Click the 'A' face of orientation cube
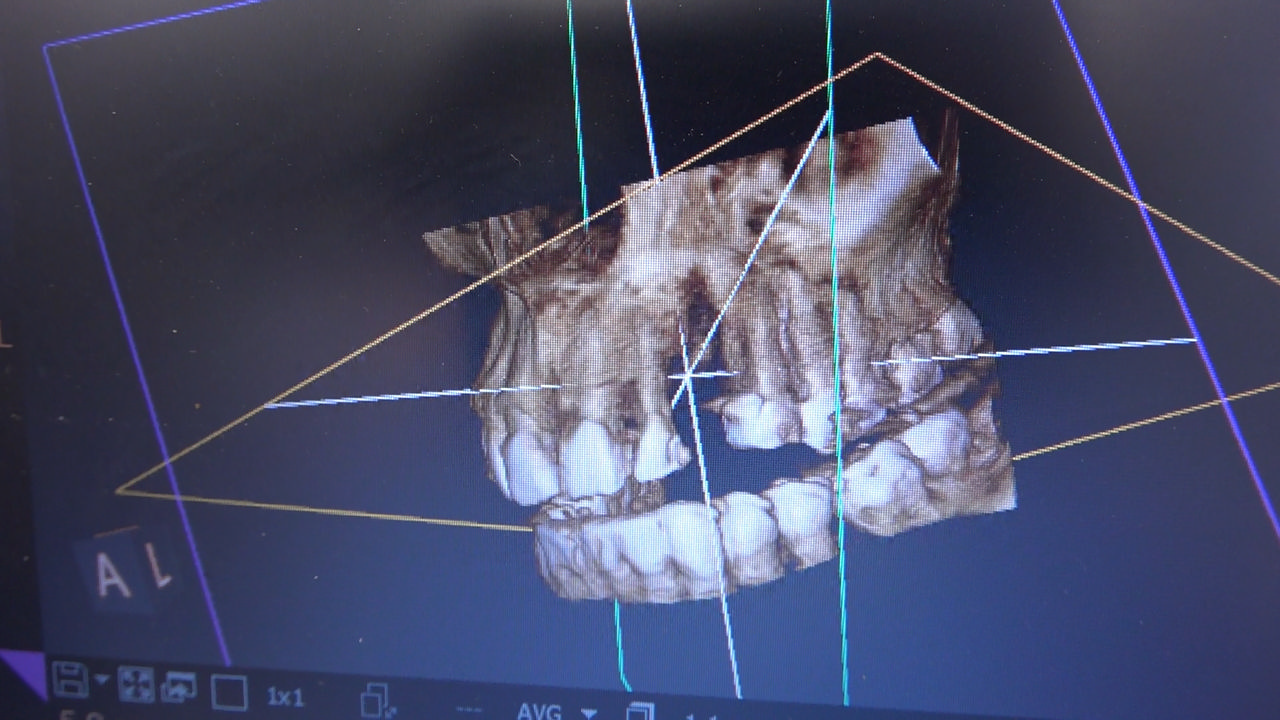Screen dimensions: 1280x720 [x=111, y=575]
